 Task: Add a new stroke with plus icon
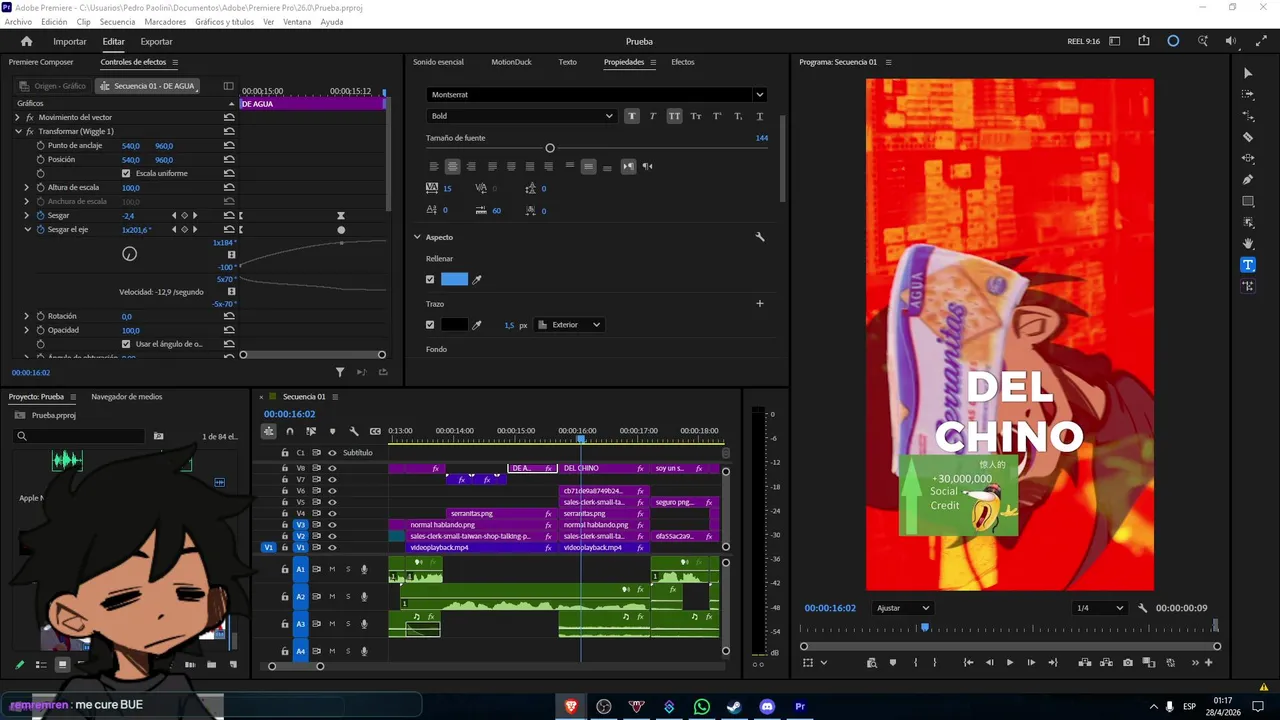click(760, 304)
